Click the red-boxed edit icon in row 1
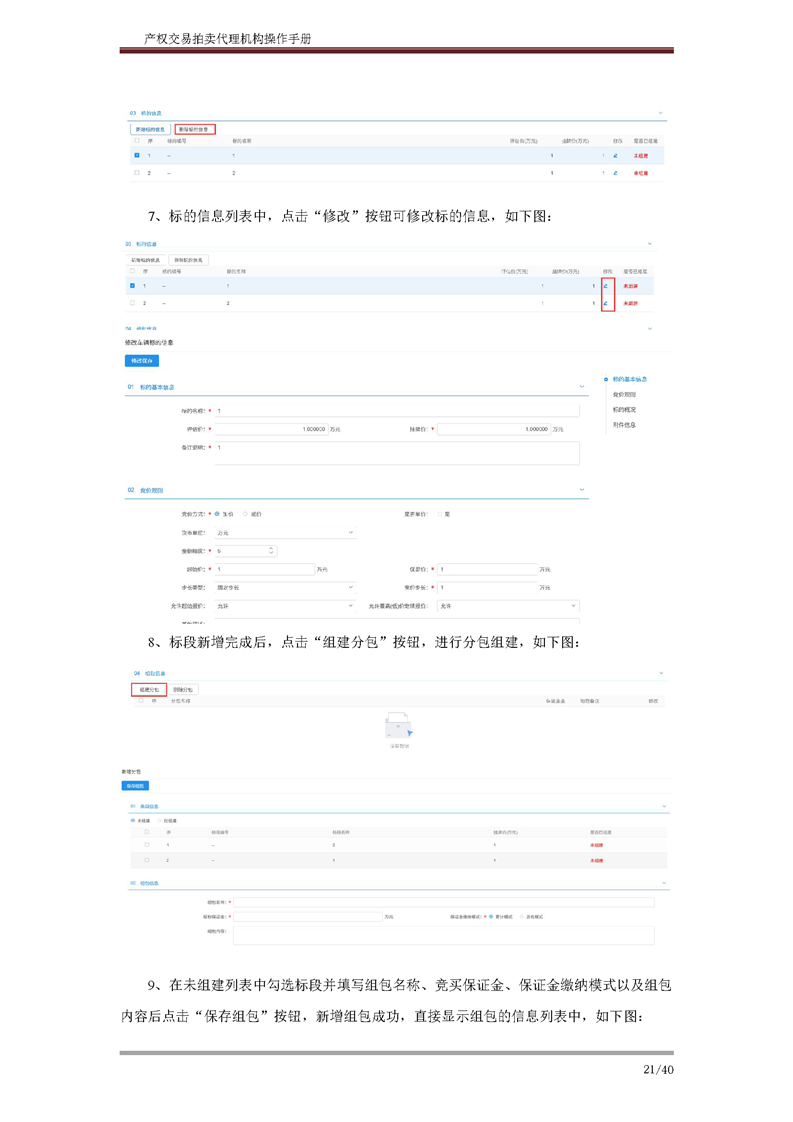The height and width of the screenshot is (1122, 793). coord(606,287)
